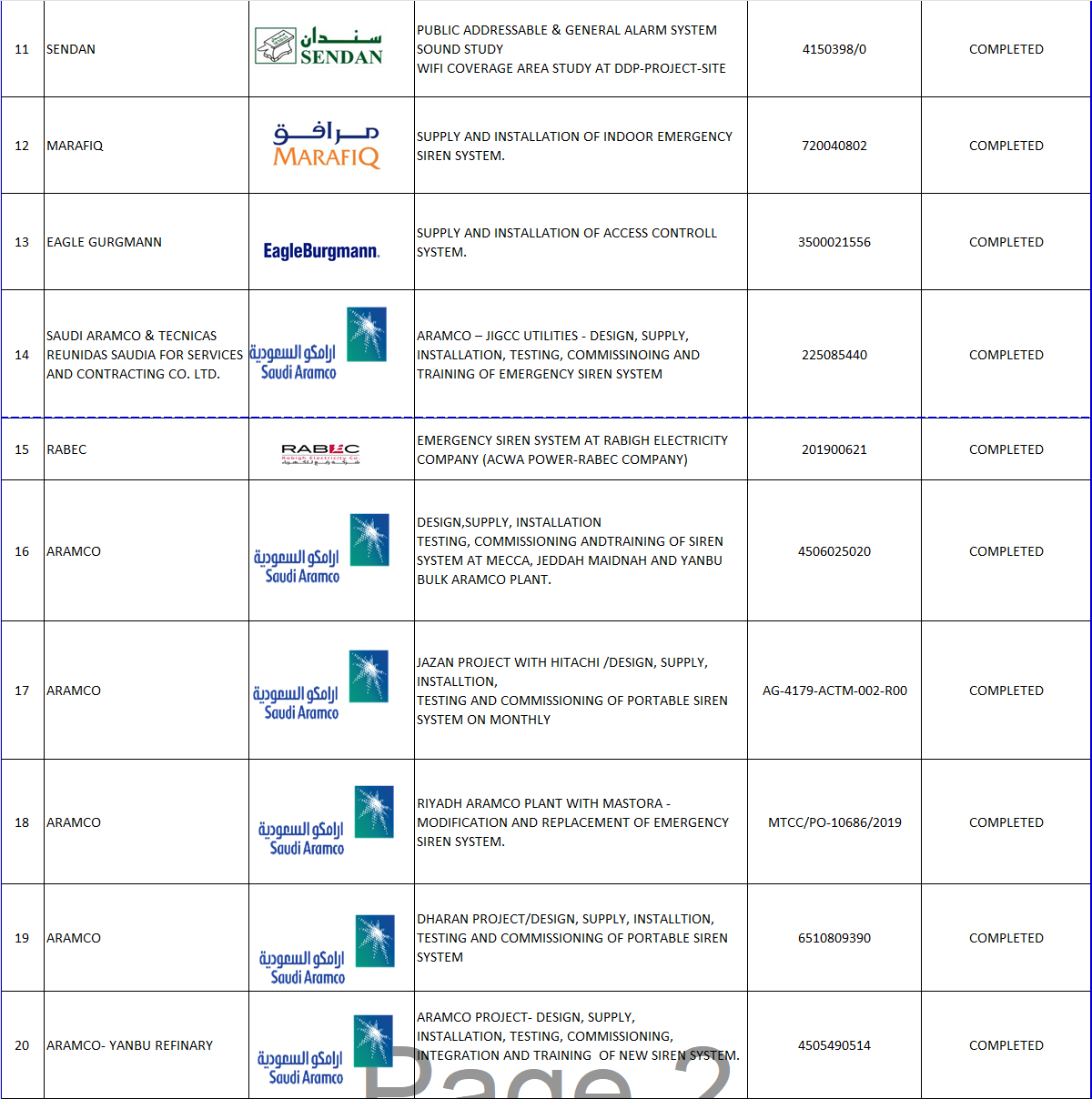Screen dimensions: 1092x1099
Task: Click the DHARAN PROJECT description cell
Action: [x=581, y=938]
